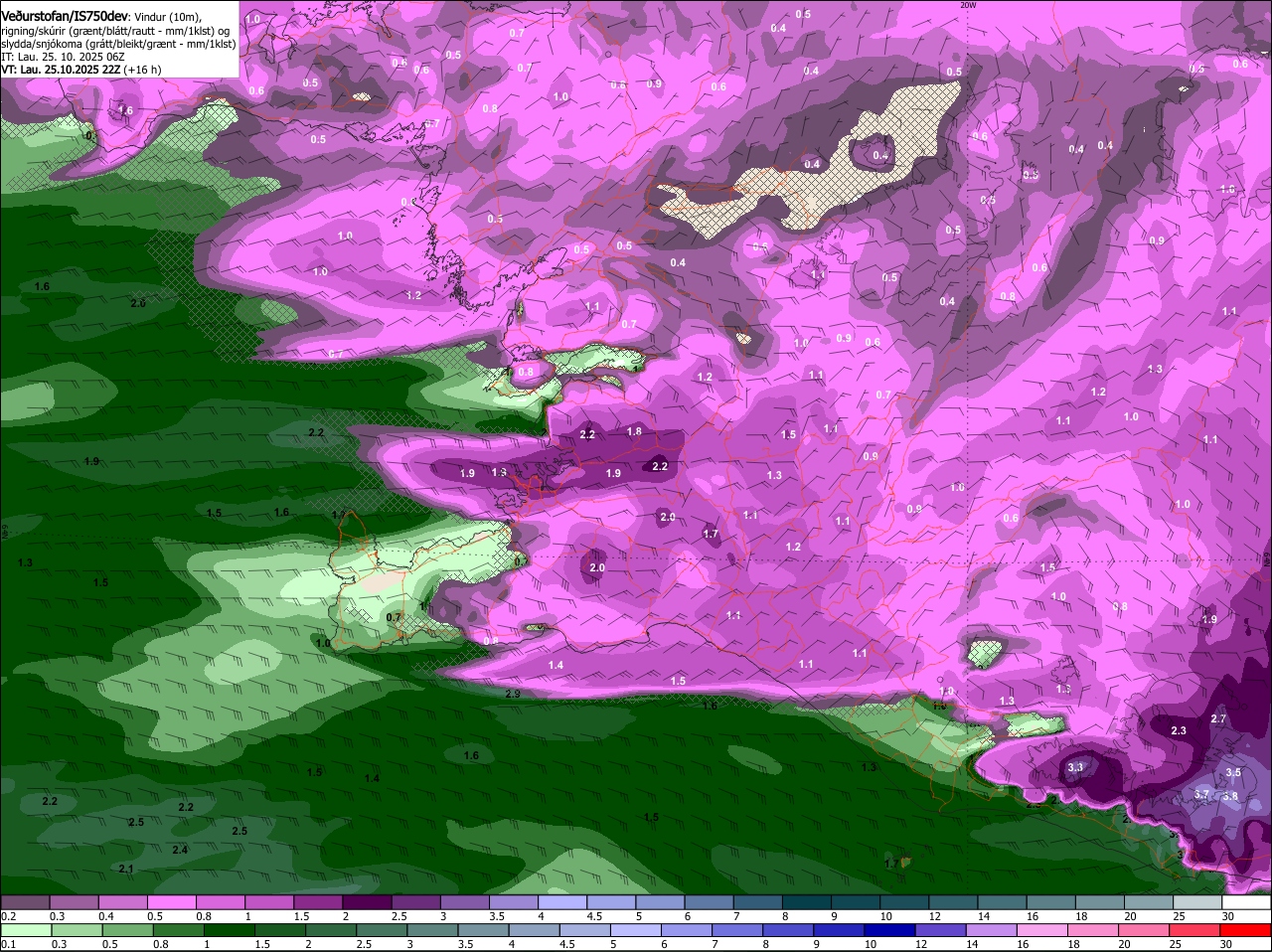Click the 2.1 value in the southwest corner
Image resolution: width=1272 pixels, height=952 pixels.
tap(126, 869)
